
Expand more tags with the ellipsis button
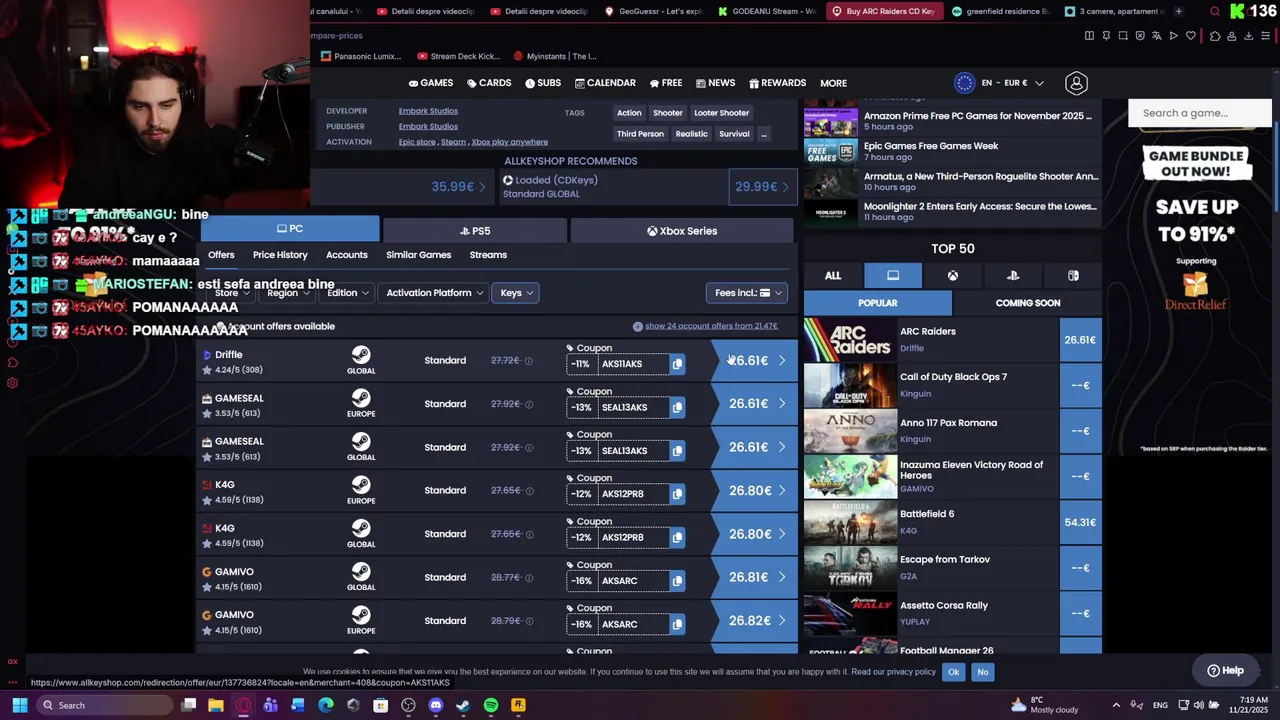(764, 134)
